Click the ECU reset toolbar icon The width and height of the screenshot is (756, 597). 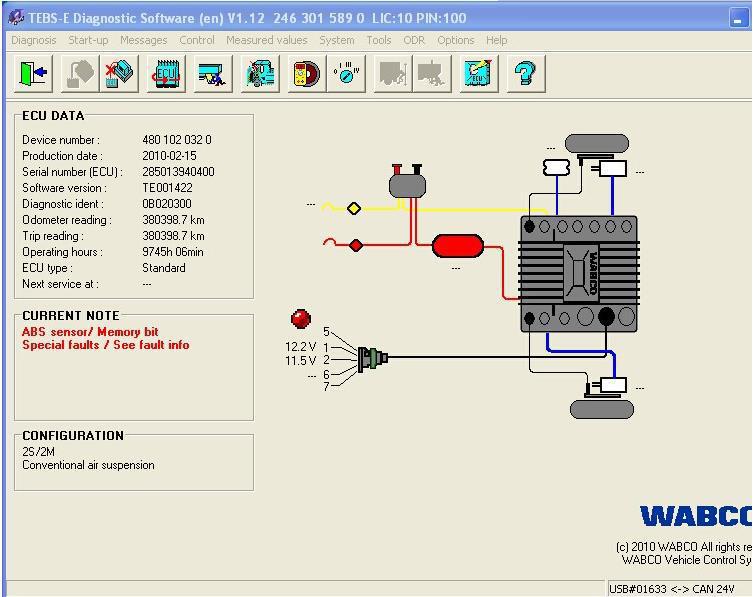coord(166,73)
